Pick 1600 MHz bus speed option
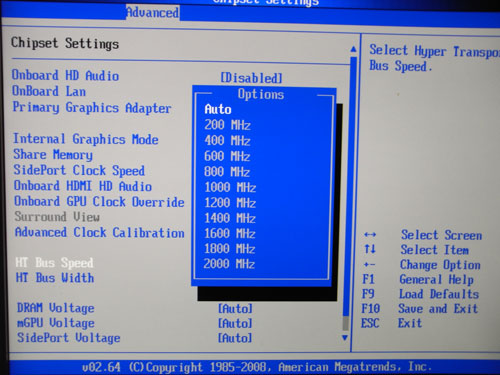This screenshot has height=375, width=500. pos(230,234)
